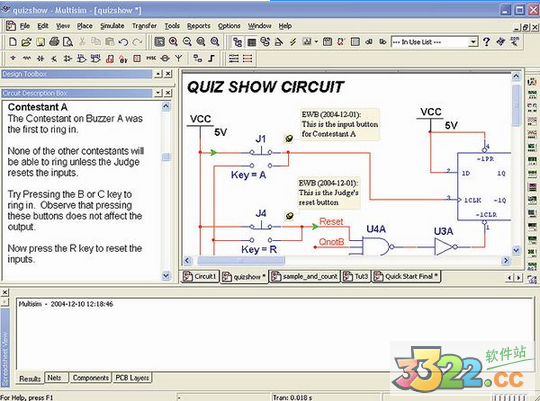Switch to the sample_and_count tab

(x=305, y=276)
